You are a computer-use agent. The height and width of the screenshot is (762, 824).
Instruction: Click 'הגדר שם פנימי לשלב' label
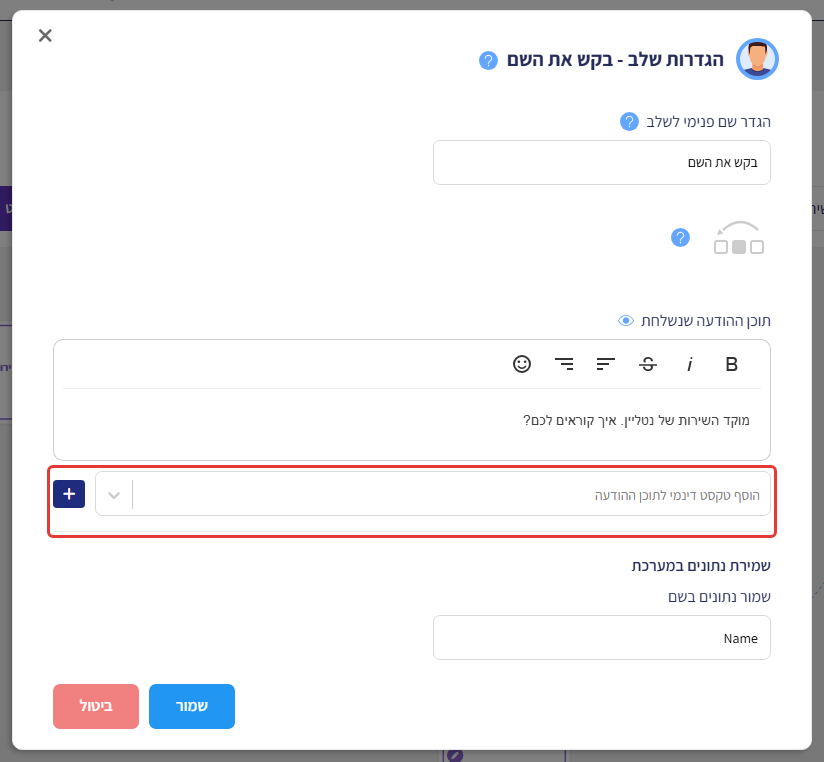click(708, 122)
